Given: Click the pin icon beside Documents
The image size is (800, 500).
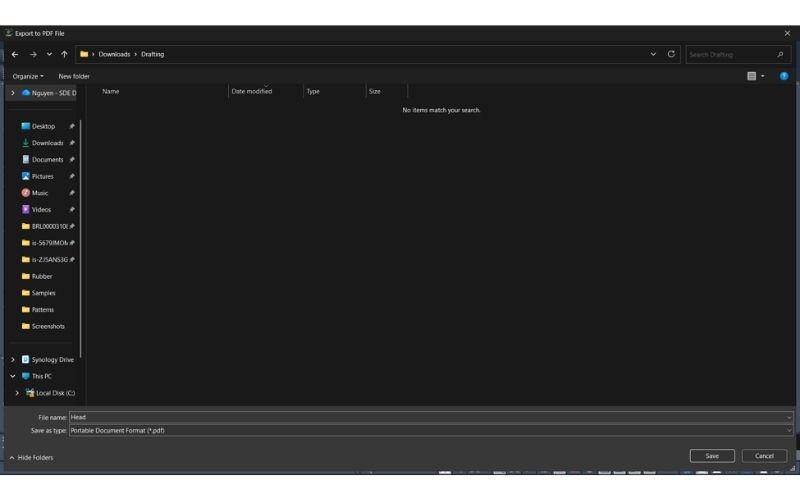Looking at the screenshot, I should pyautogui.click(x=72, y=160).
